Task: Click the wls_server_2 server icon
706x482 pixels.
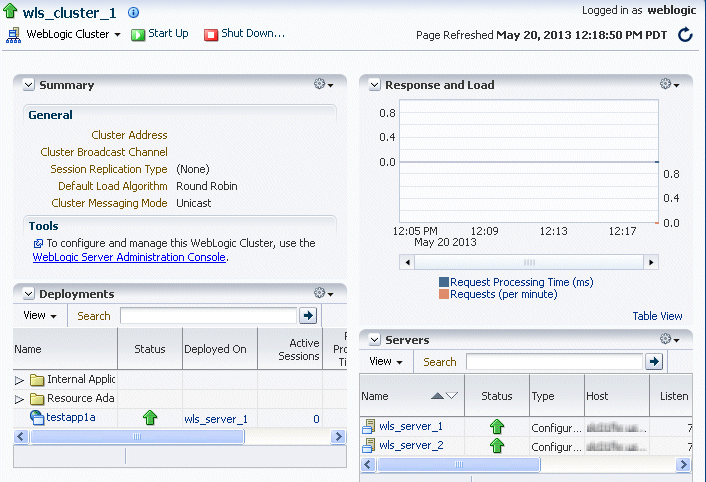Action: (x=369, y=446)
